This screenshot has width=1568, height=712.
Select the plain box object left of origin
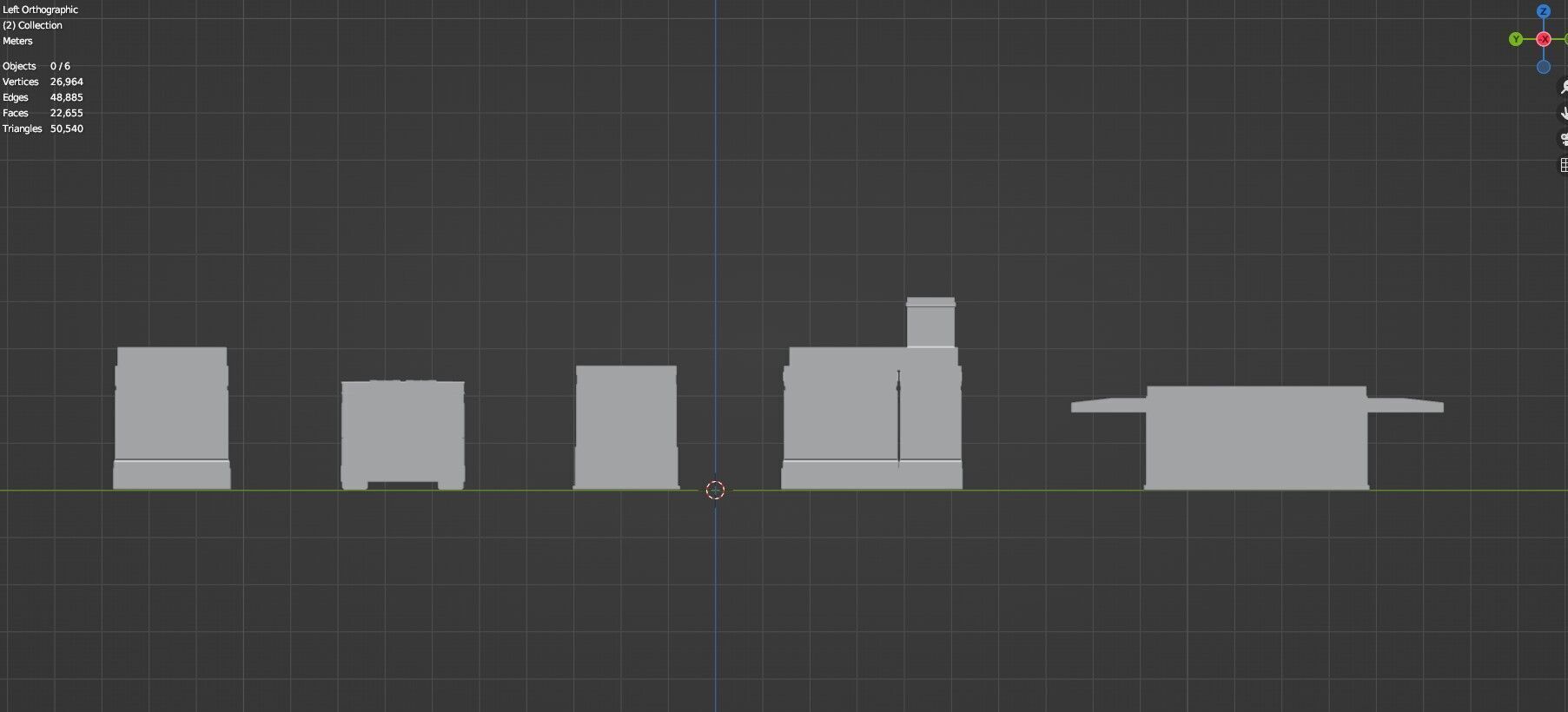click(x=626, y=427)
